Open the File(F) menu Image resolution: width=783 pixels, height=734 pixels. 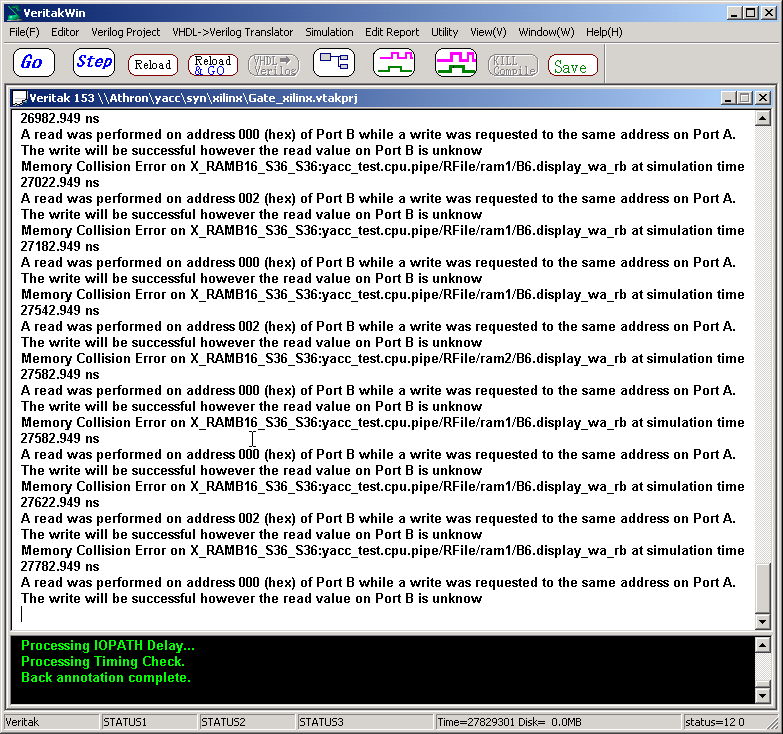tap(24, 32)
